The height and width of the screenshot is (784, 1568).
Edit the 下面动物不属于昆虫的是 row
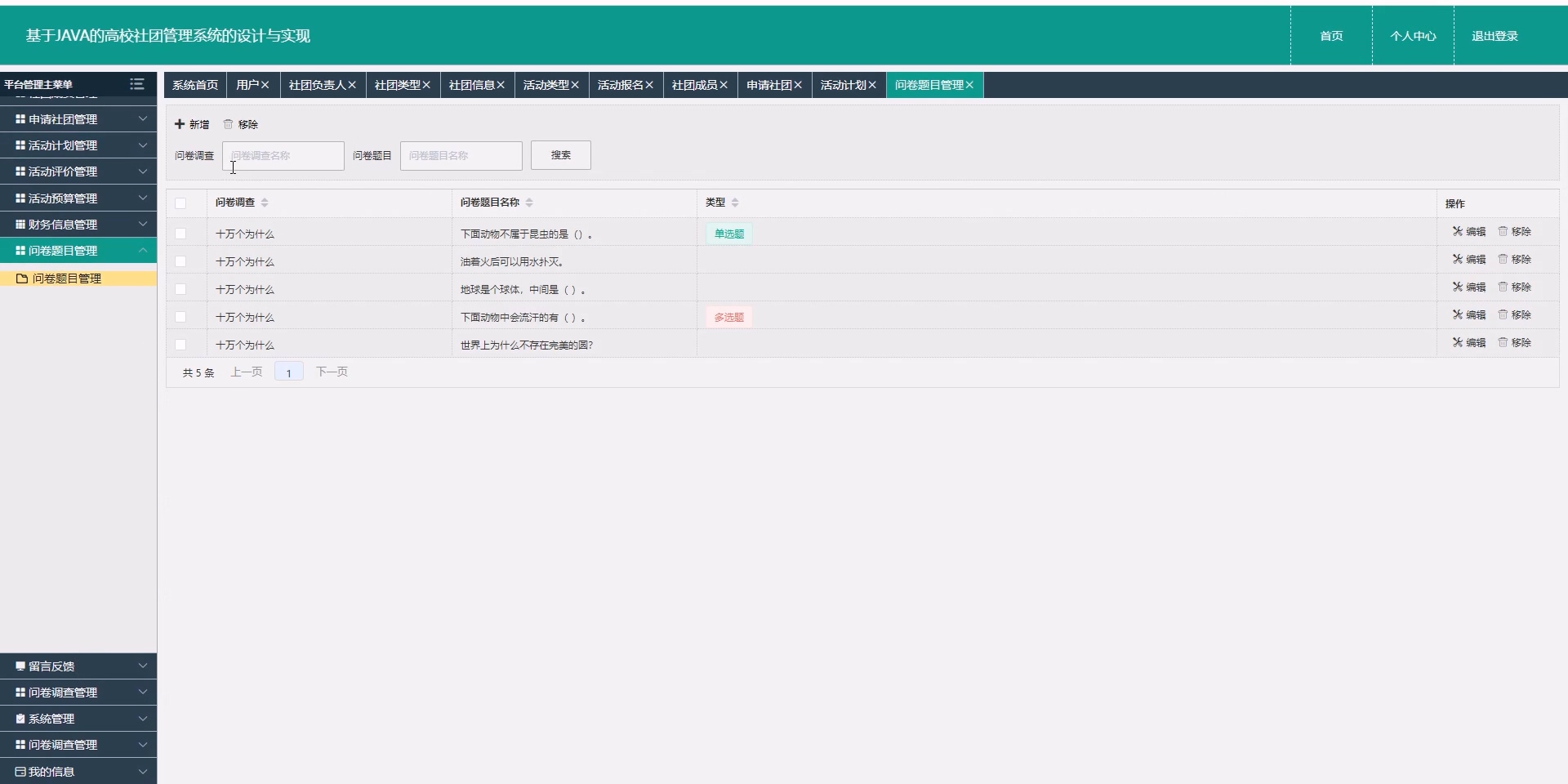coord(1468,232)
